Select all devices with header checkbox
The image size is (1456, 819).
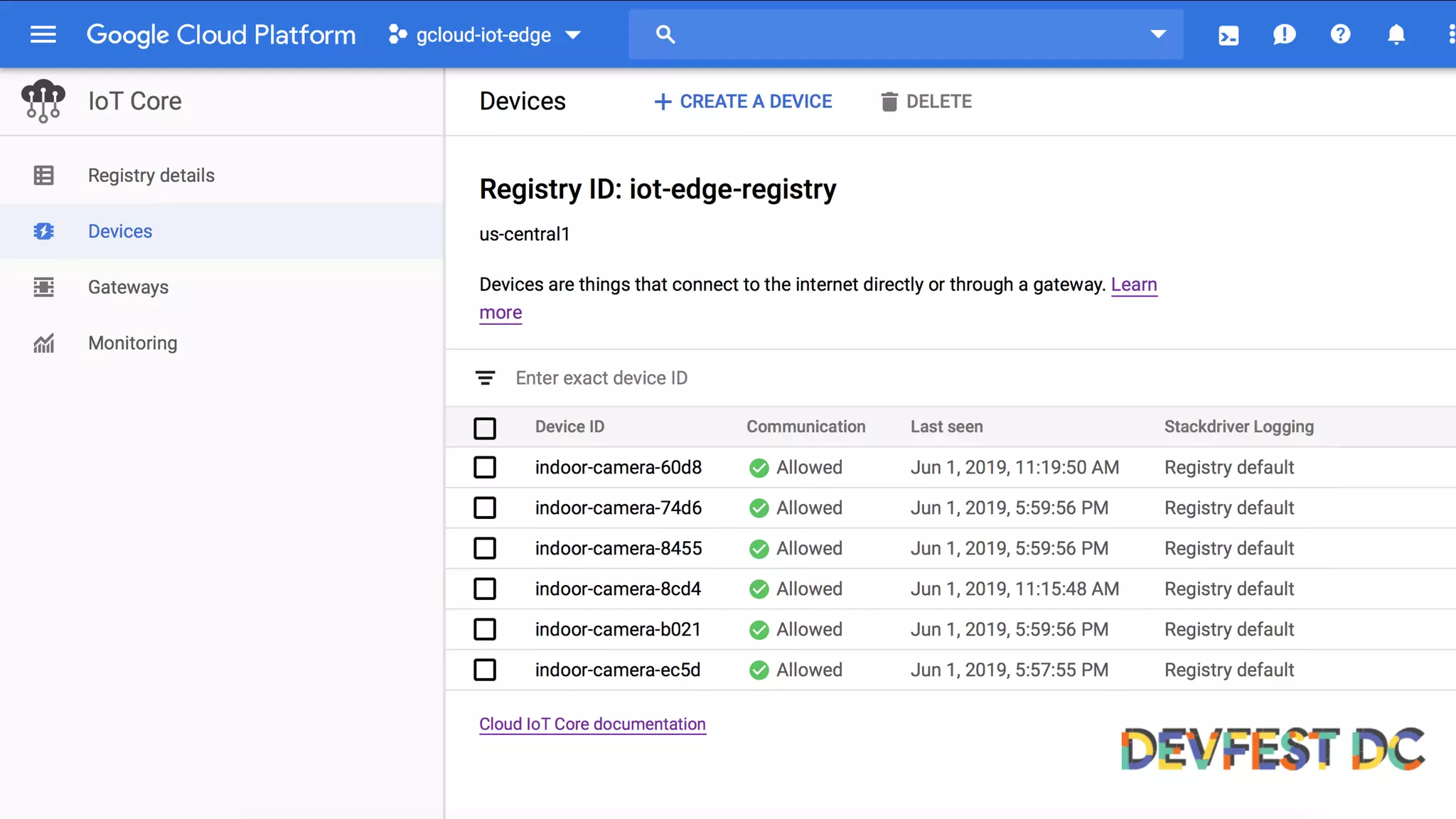(485, 428)
